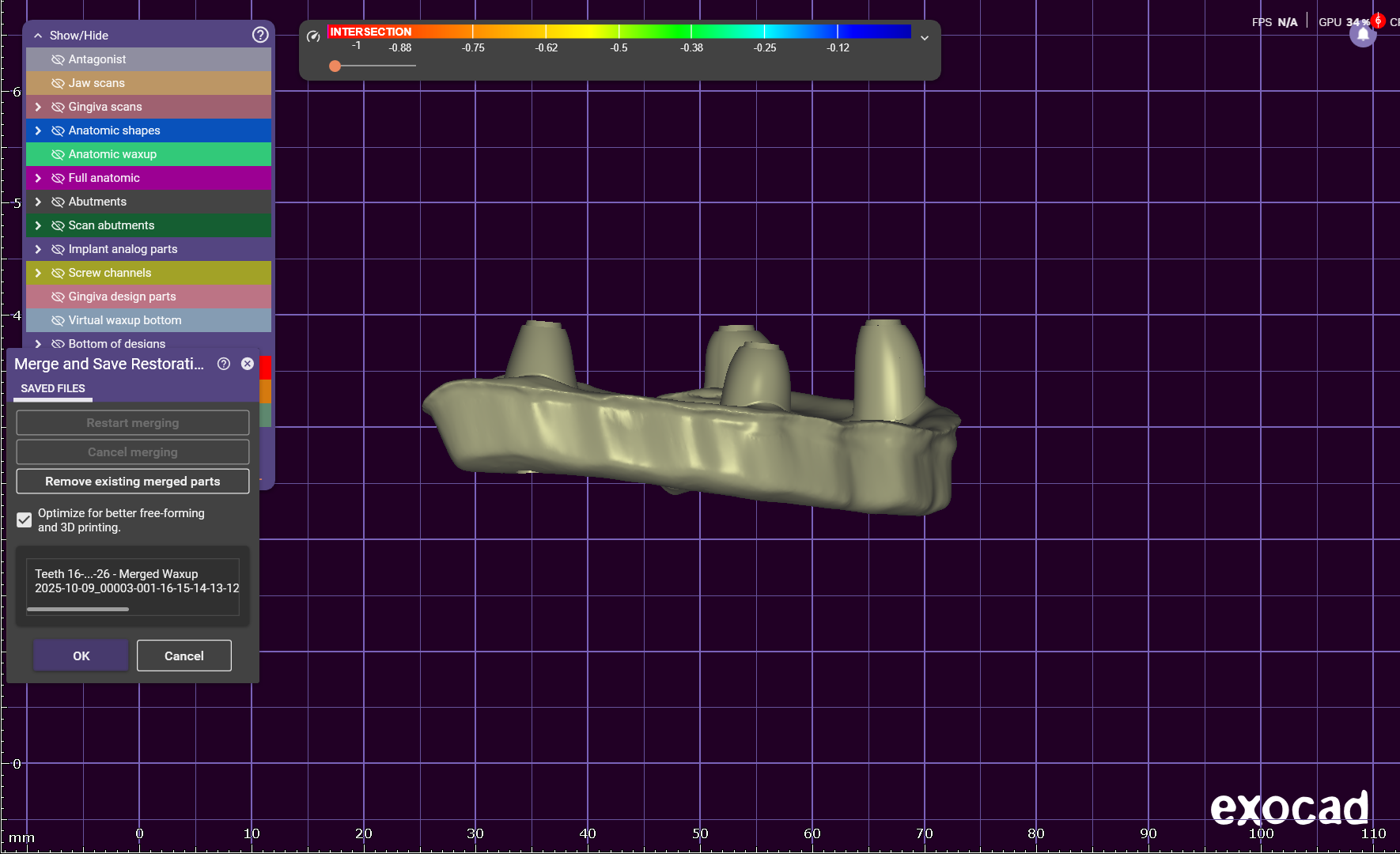Toggle visibility of Antagonist layer
The image size is (1400, 854).
(x=58, y=59)
